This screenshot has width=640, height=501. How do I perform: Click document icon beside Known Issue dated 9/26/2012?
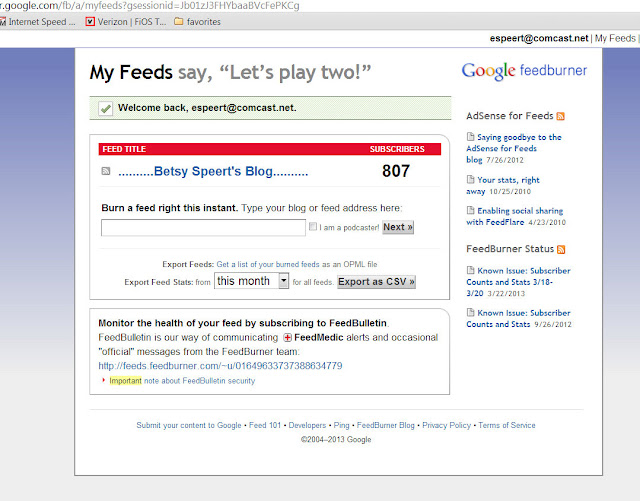tap(471, 312)
